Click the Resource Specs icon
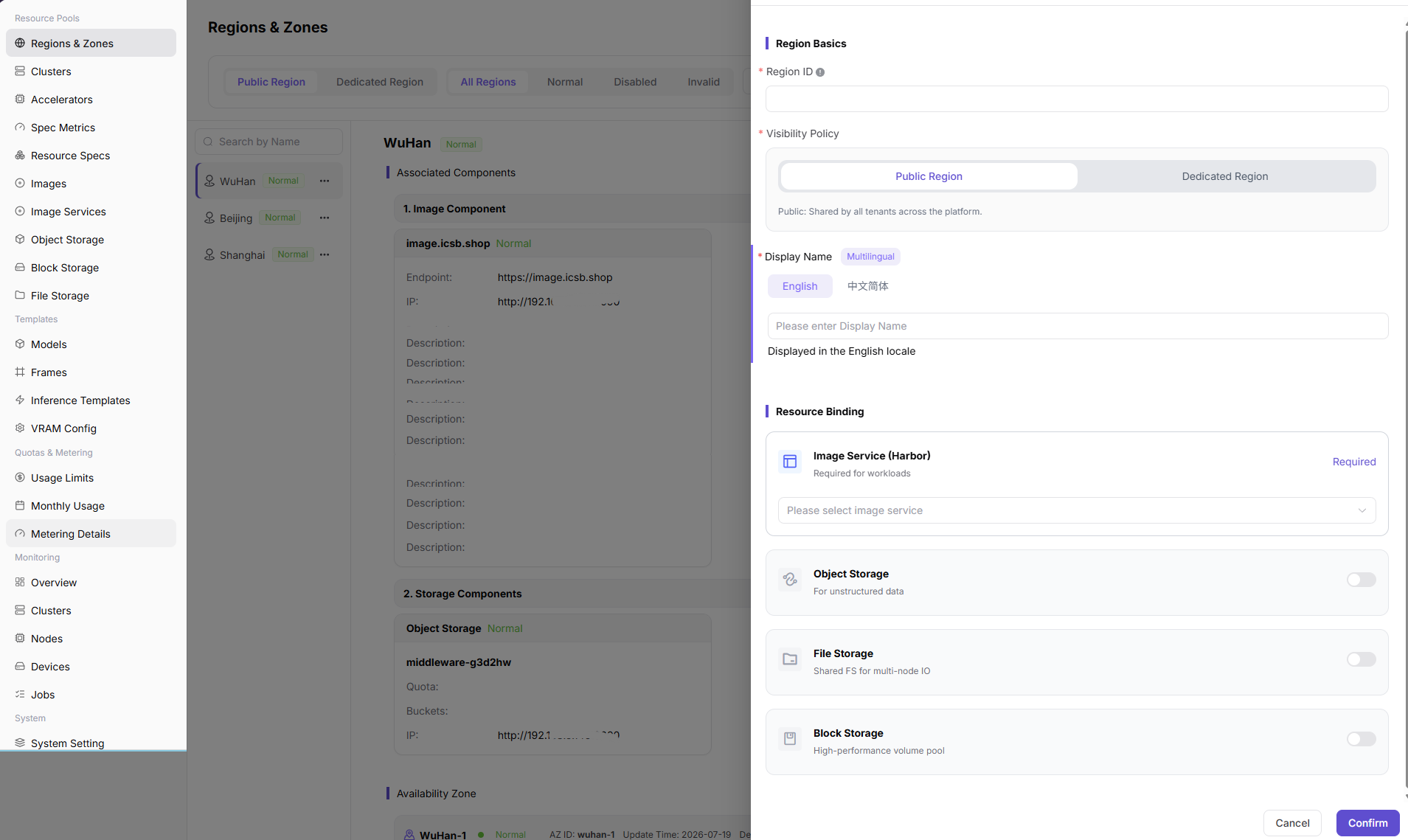The image size is (1408, 840). (20, 156)
